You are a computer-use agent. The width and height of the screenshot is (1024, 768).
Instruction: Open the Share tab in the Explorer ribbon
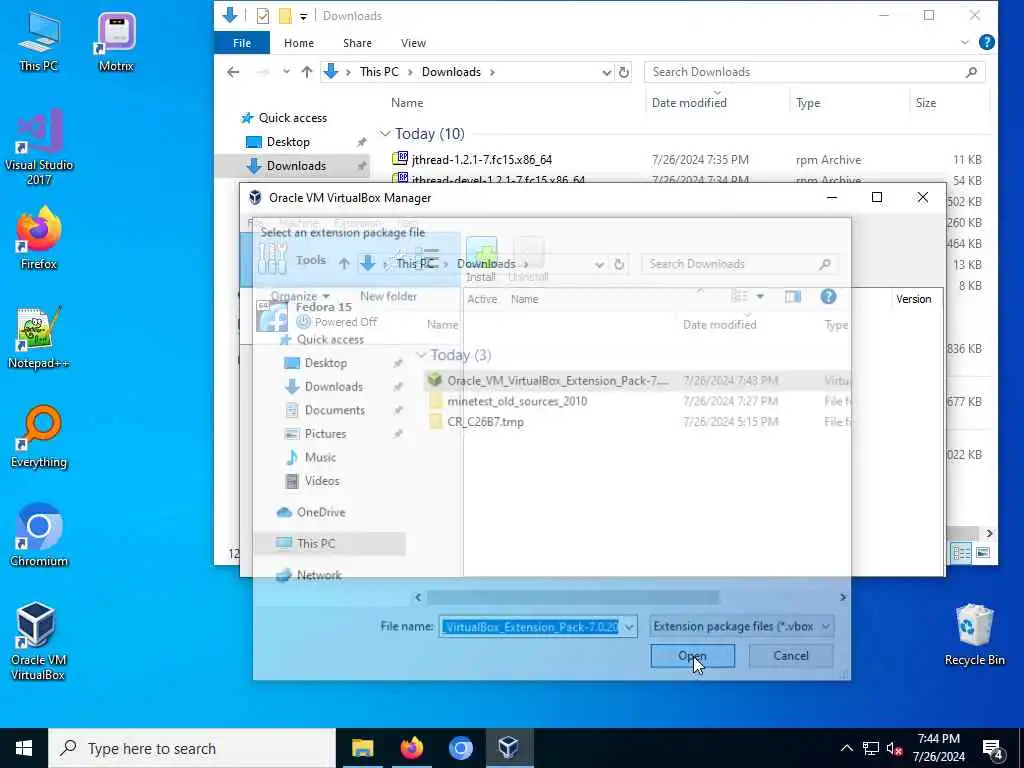[x=357, y=43]
